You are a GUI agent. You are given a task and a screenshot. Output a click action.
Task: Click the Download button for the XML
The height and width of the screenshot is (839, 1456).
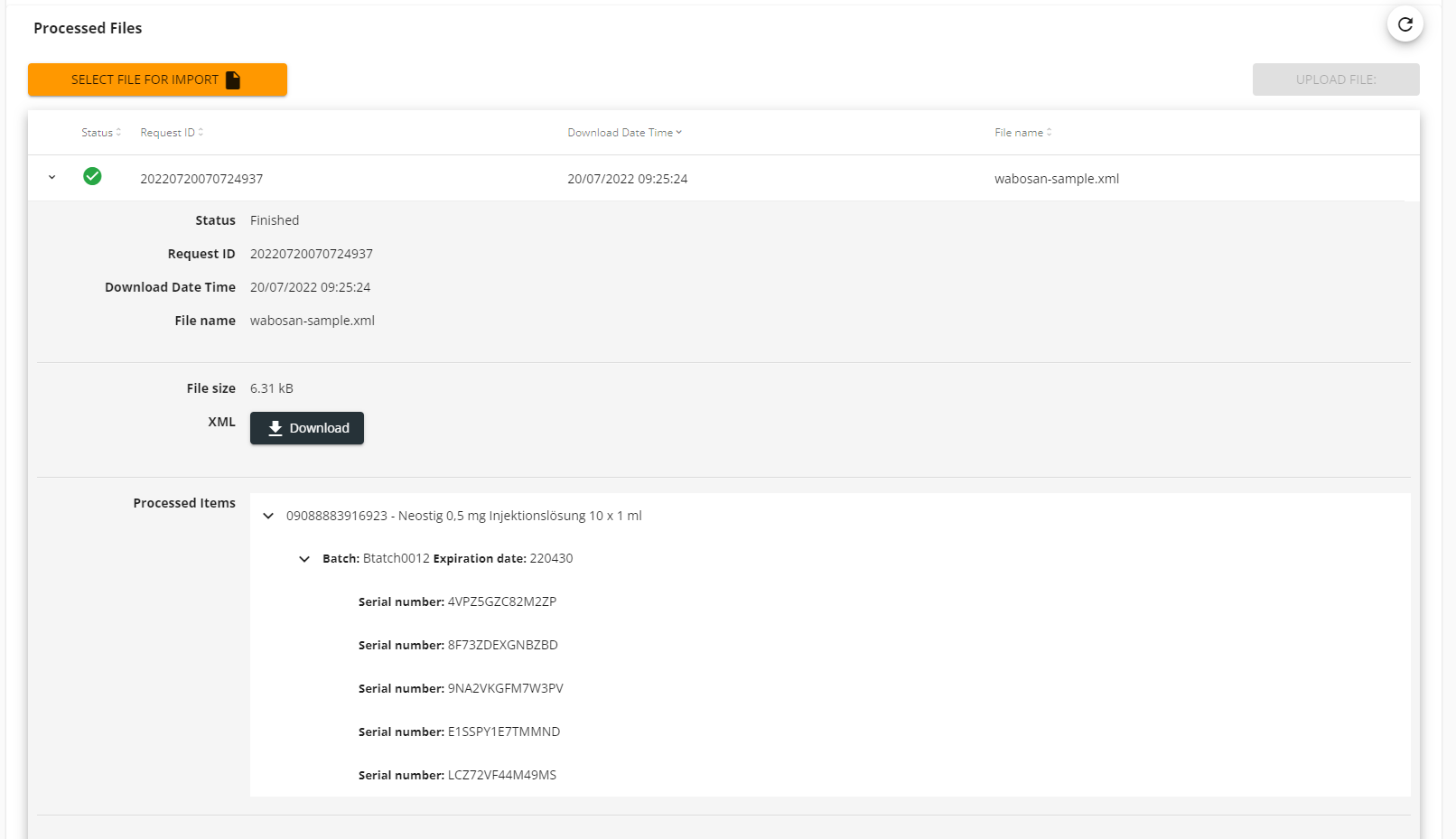pyautogui.click(x=306, y=428)
